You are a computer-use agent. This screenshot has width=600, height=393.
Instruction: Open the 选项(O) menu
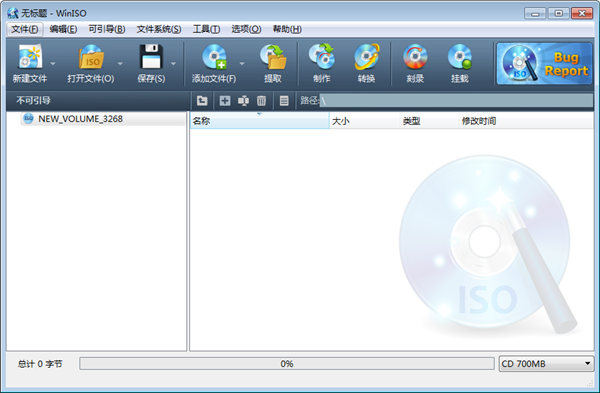point(246,29)
